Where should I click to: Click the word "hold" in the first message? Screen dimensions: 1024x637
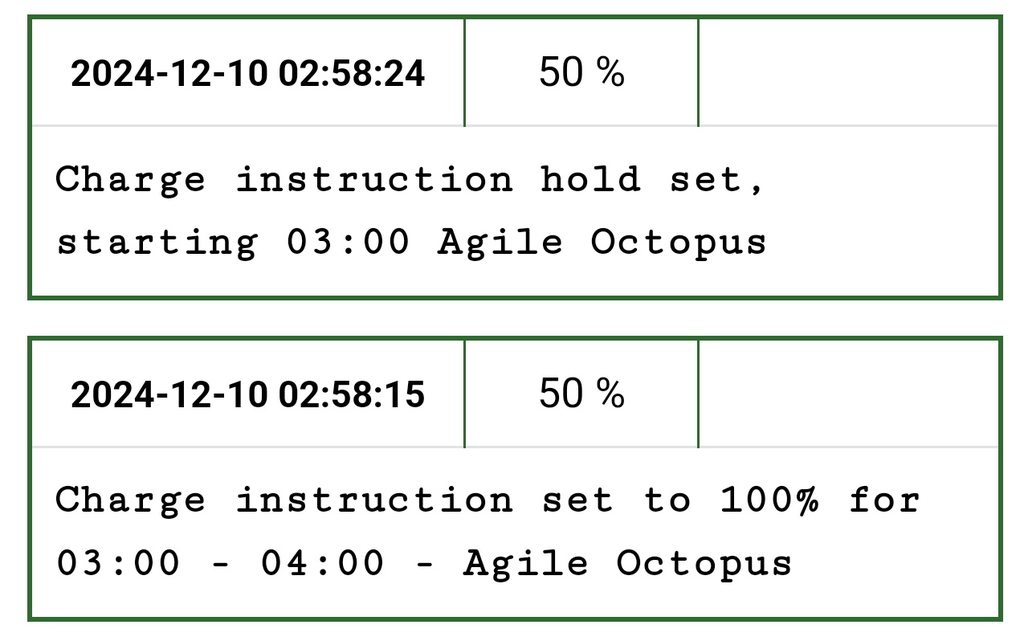click(590, 180)
